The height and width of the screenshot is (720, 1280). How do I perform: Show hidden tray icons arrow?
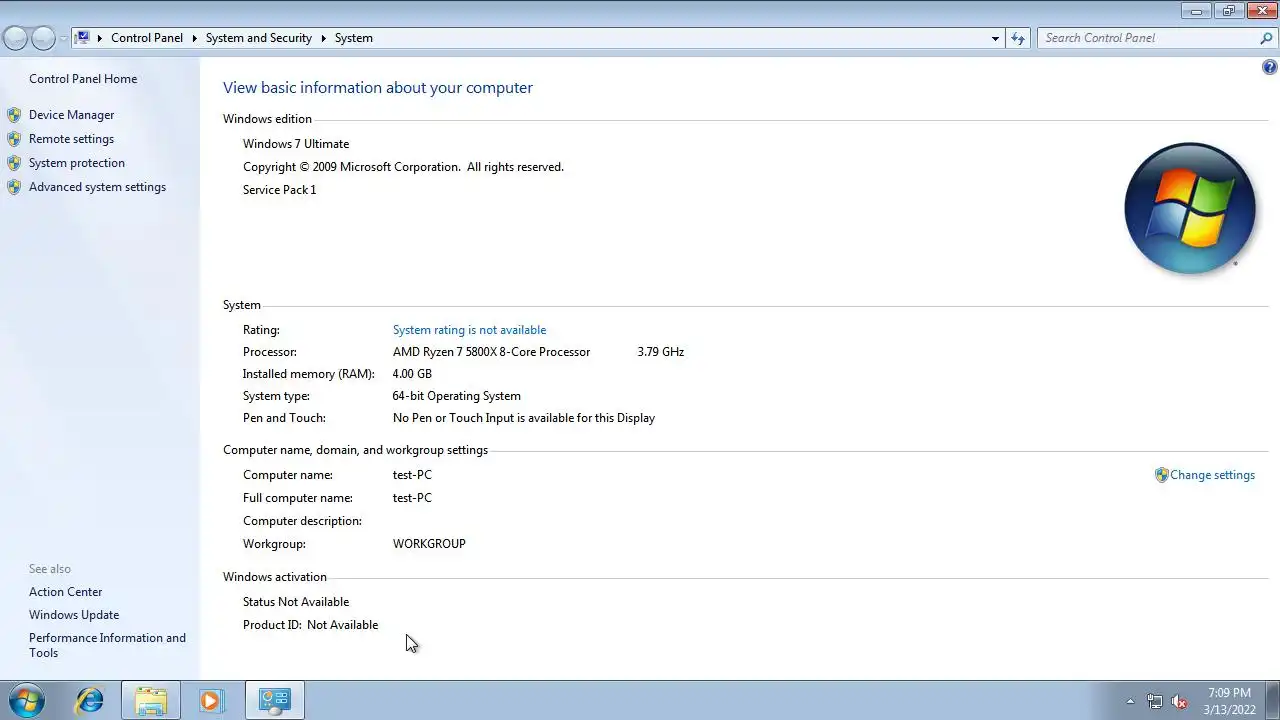click(1131, 701)
